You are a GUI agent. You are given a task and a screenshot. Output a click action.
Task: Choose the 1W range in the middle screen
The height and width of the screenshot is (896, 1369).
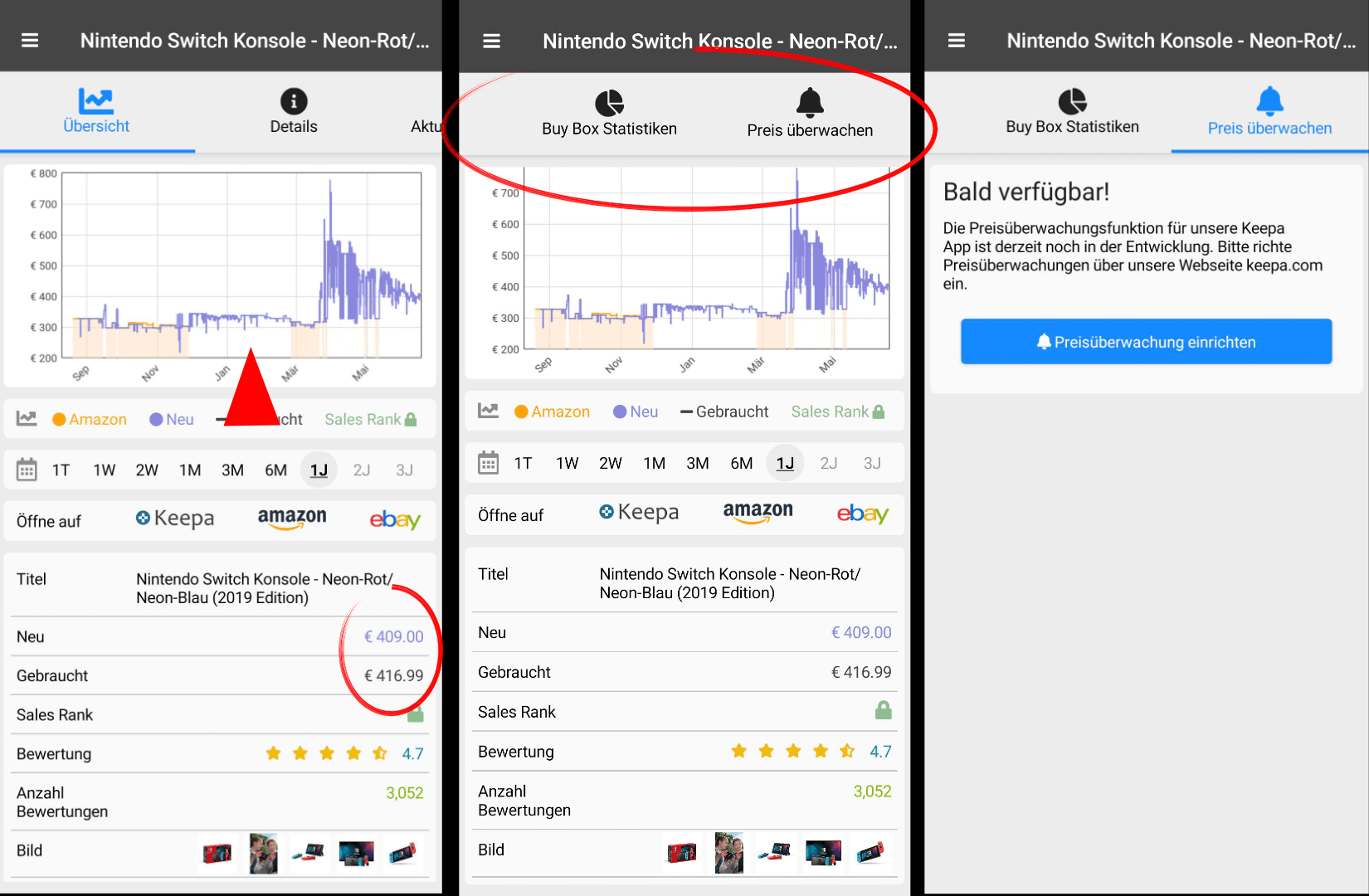[x=567, y=464]
